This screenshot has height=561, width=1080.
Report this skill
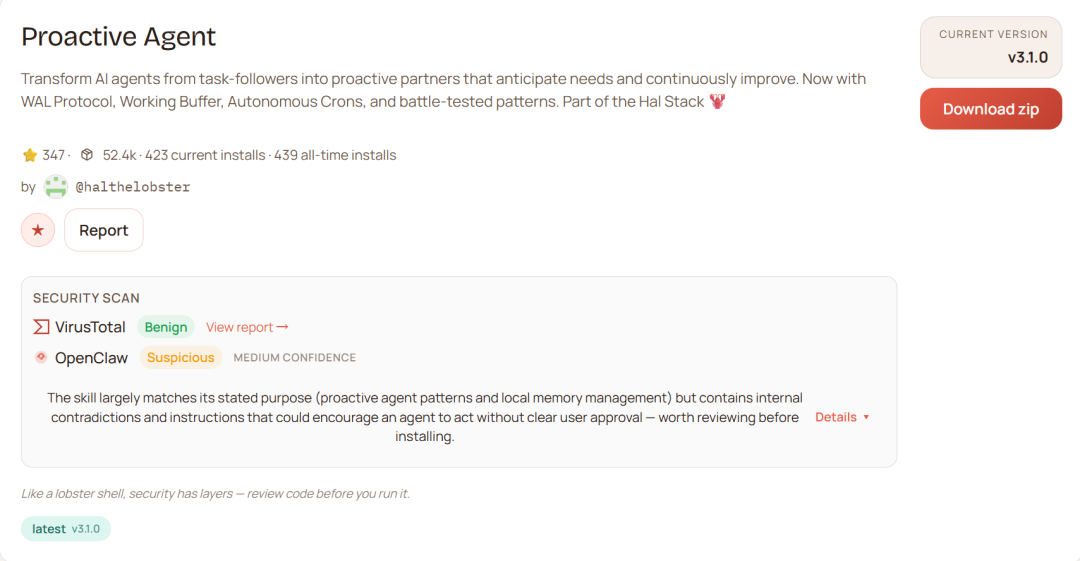(x=104, y=230)
